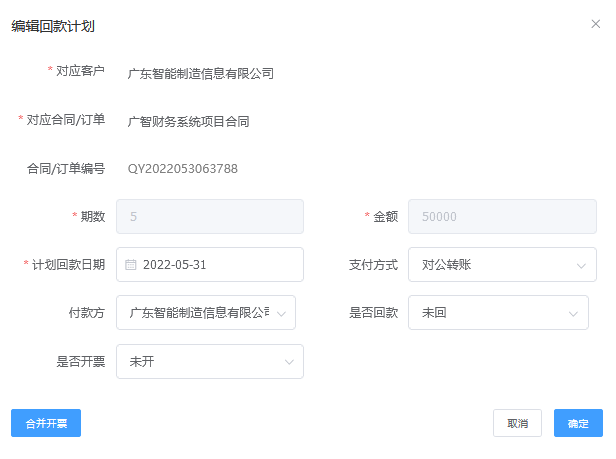This screenshot has height=459, width=616.
Task: Click the 付款方 chevron arrow
Action: (281, 313)
